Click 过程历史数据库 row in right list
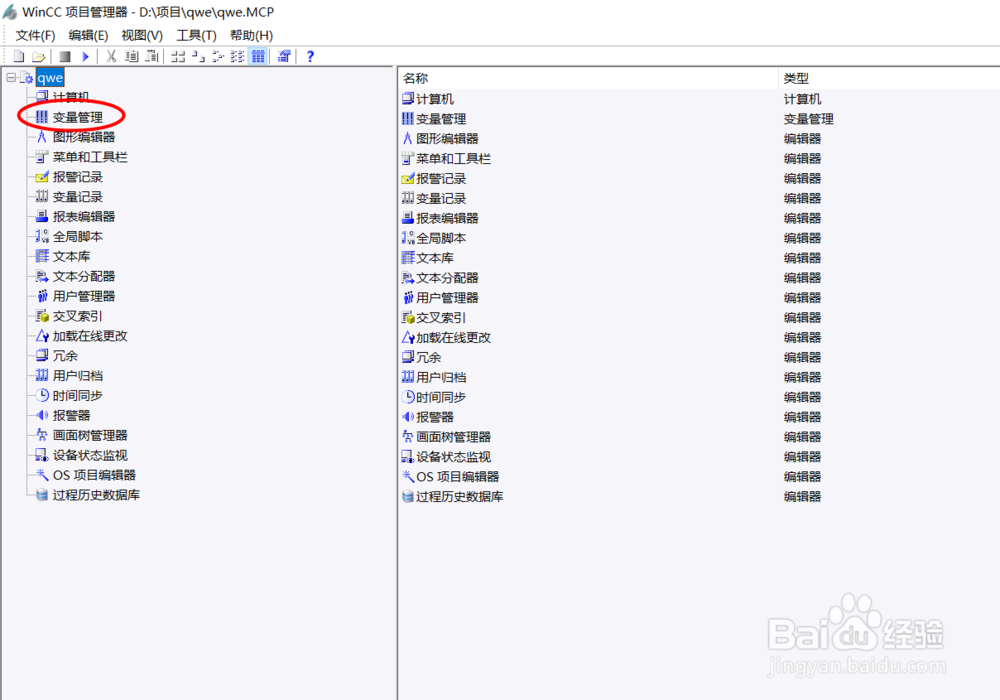Viewport: 1000px width, 700px height. point(700,496)
